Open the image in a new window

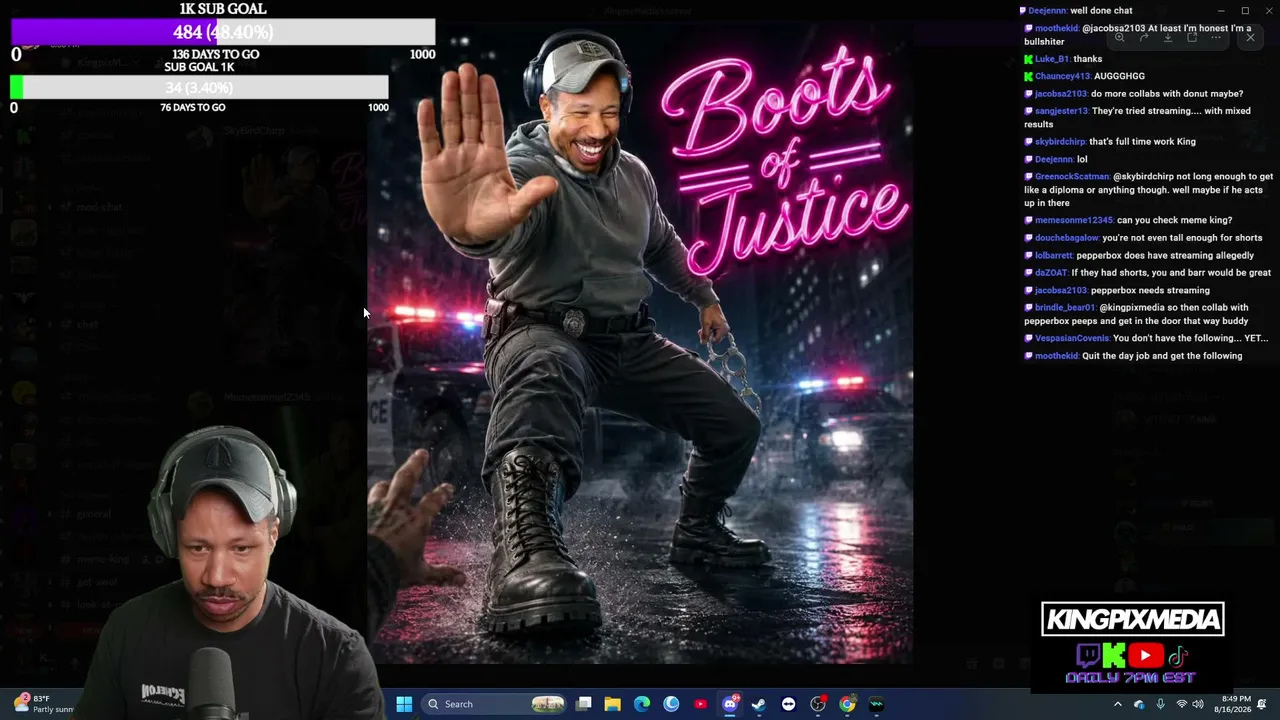coord(1192,37)
